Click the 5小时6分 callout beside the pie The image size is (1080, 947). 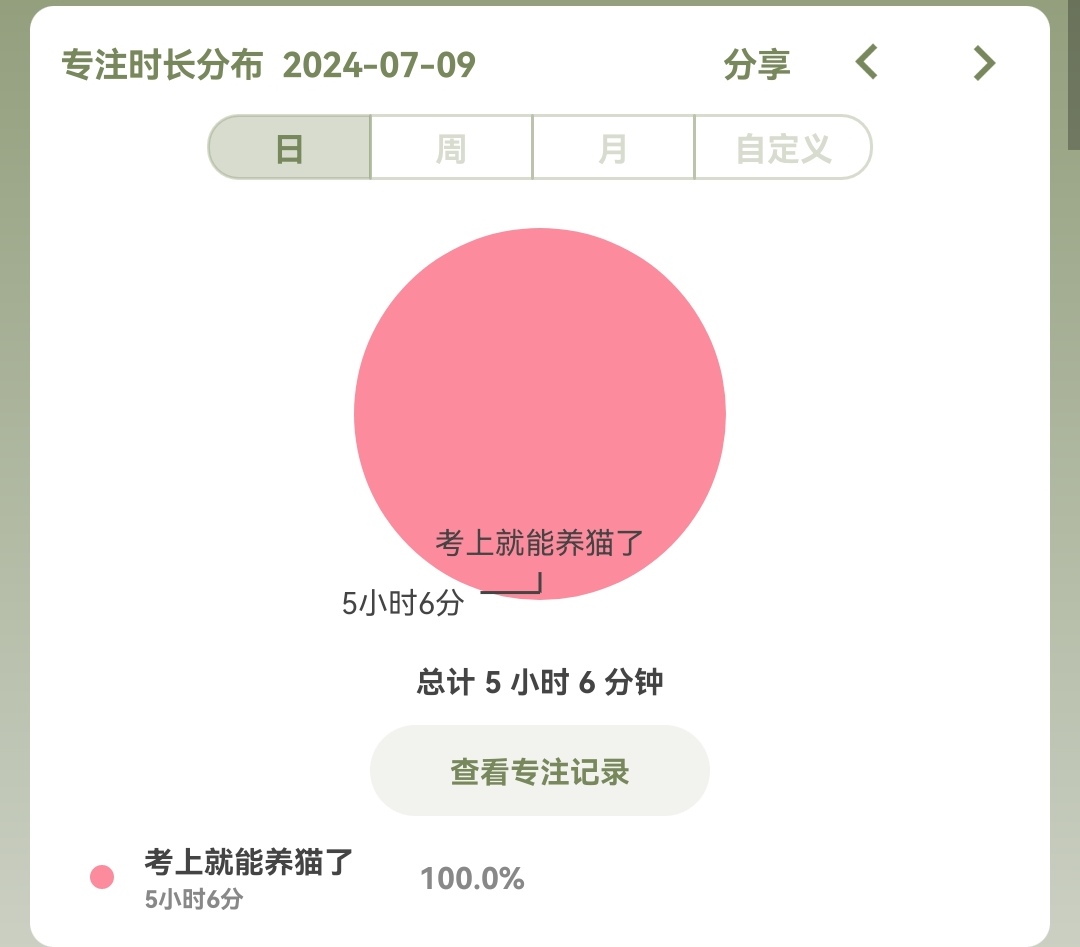403,603
